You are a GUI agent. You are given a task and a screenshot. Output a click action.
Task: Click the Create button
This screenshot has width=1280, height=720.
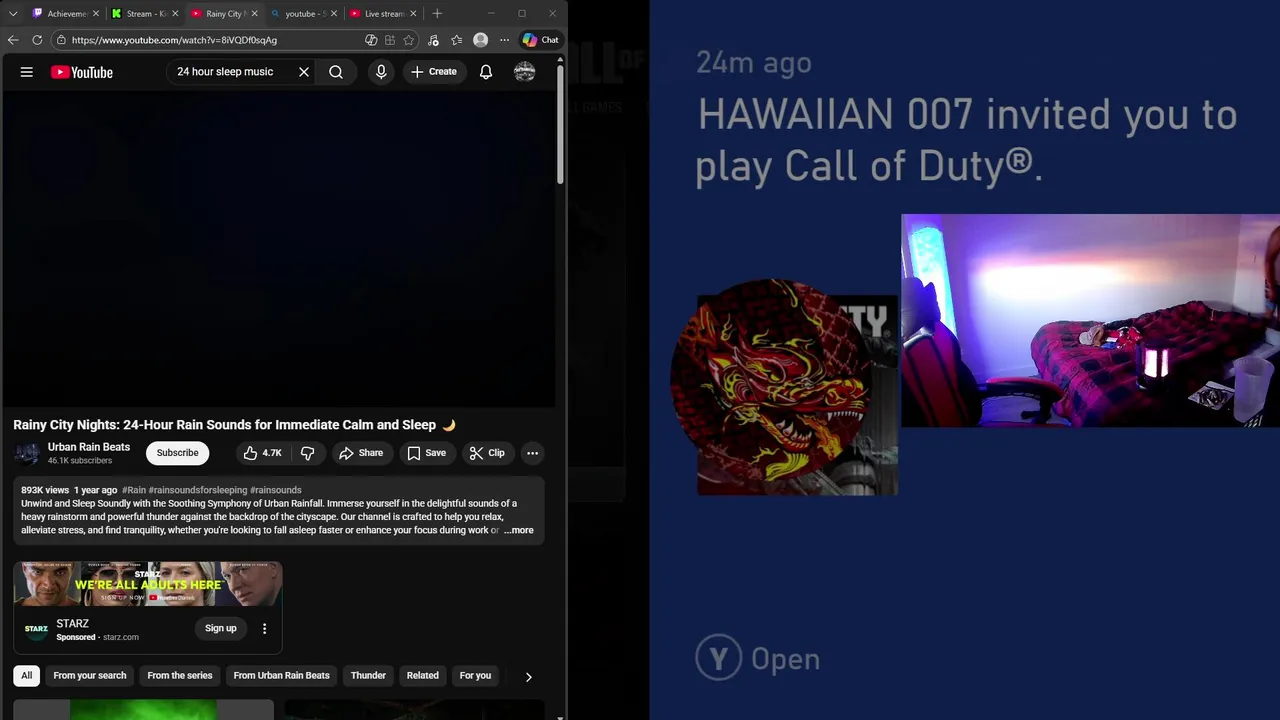(x=433, y=72)
